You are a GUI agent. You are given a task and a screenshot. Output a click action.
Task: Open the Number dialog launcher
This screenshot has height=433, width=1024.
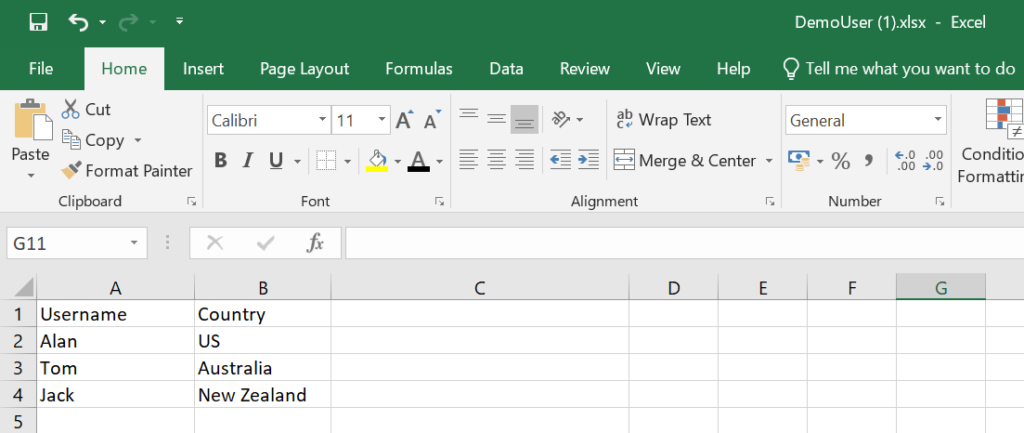[940, 202]
